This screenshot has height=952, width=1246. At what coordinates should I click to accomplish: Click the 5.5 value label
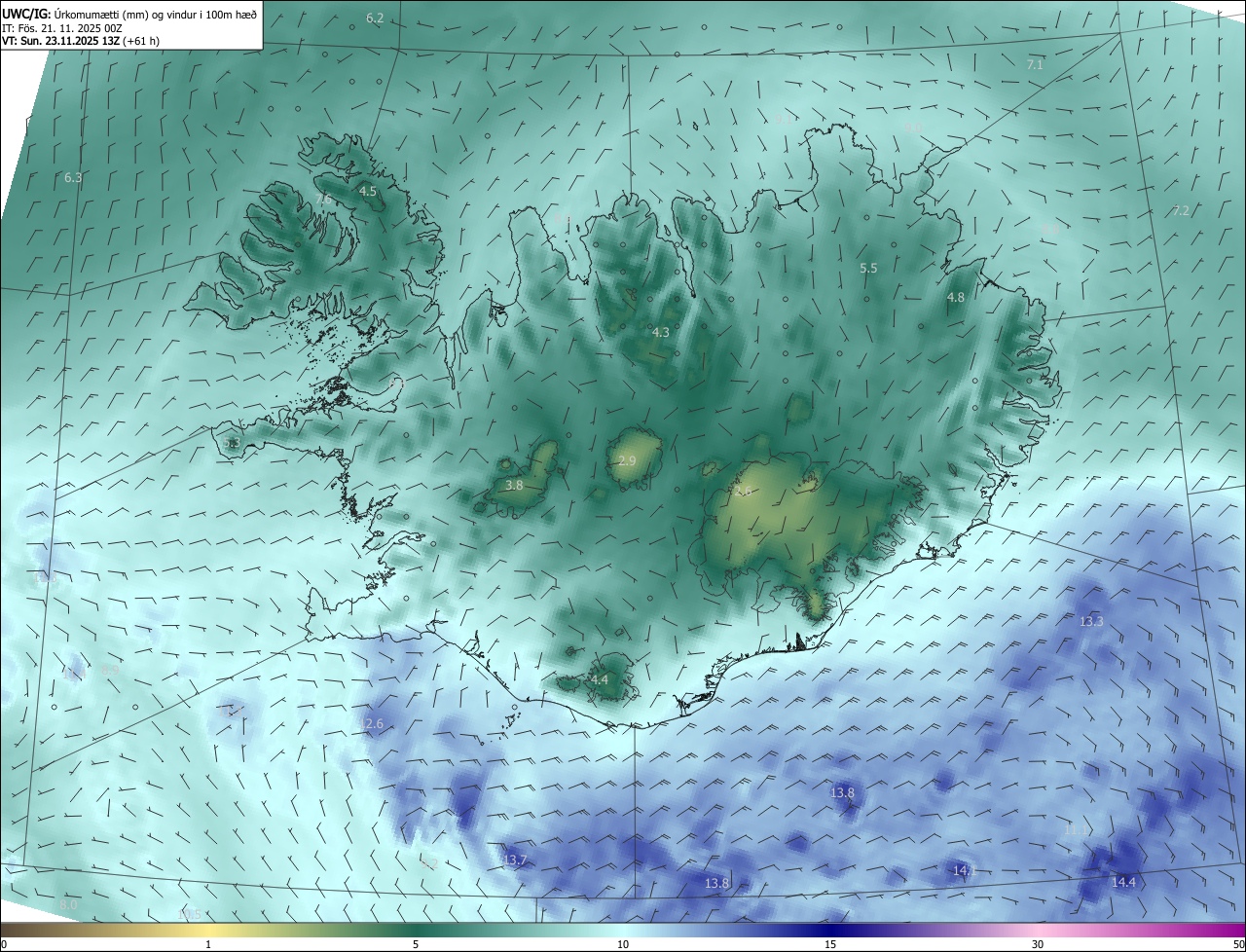(868, 268)
